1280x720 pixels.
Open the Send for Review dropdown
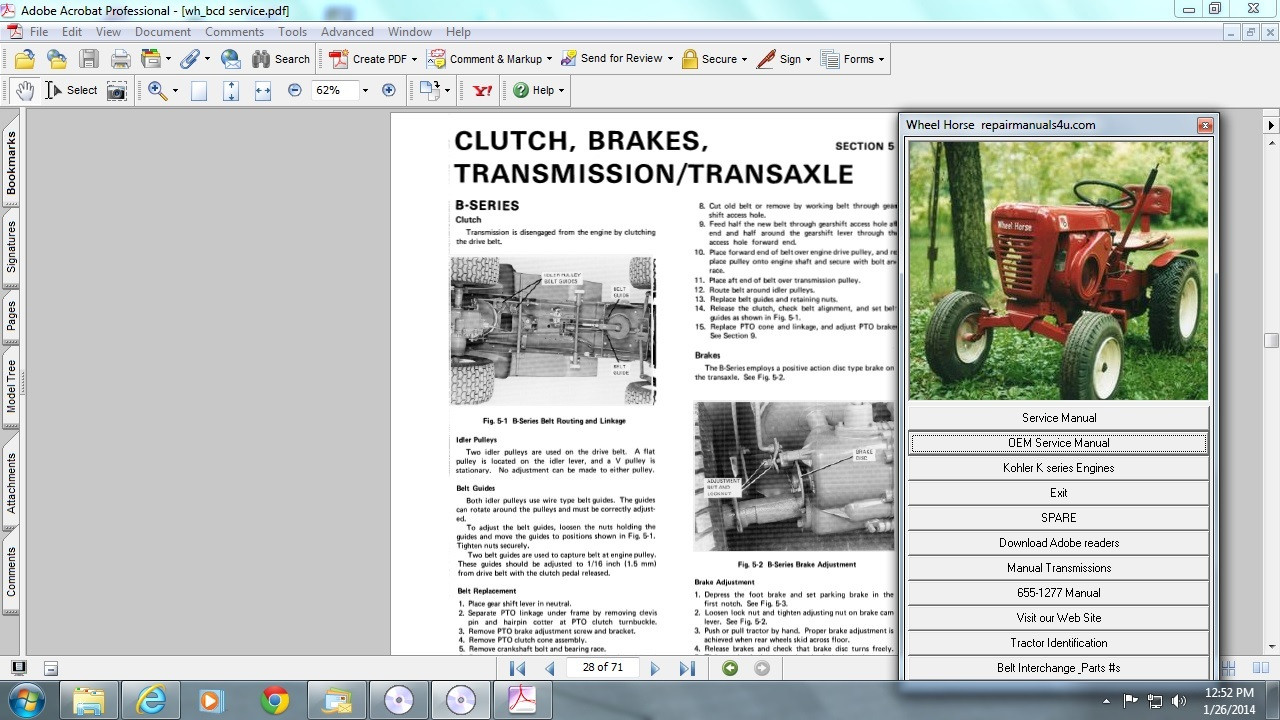point(669,60)
